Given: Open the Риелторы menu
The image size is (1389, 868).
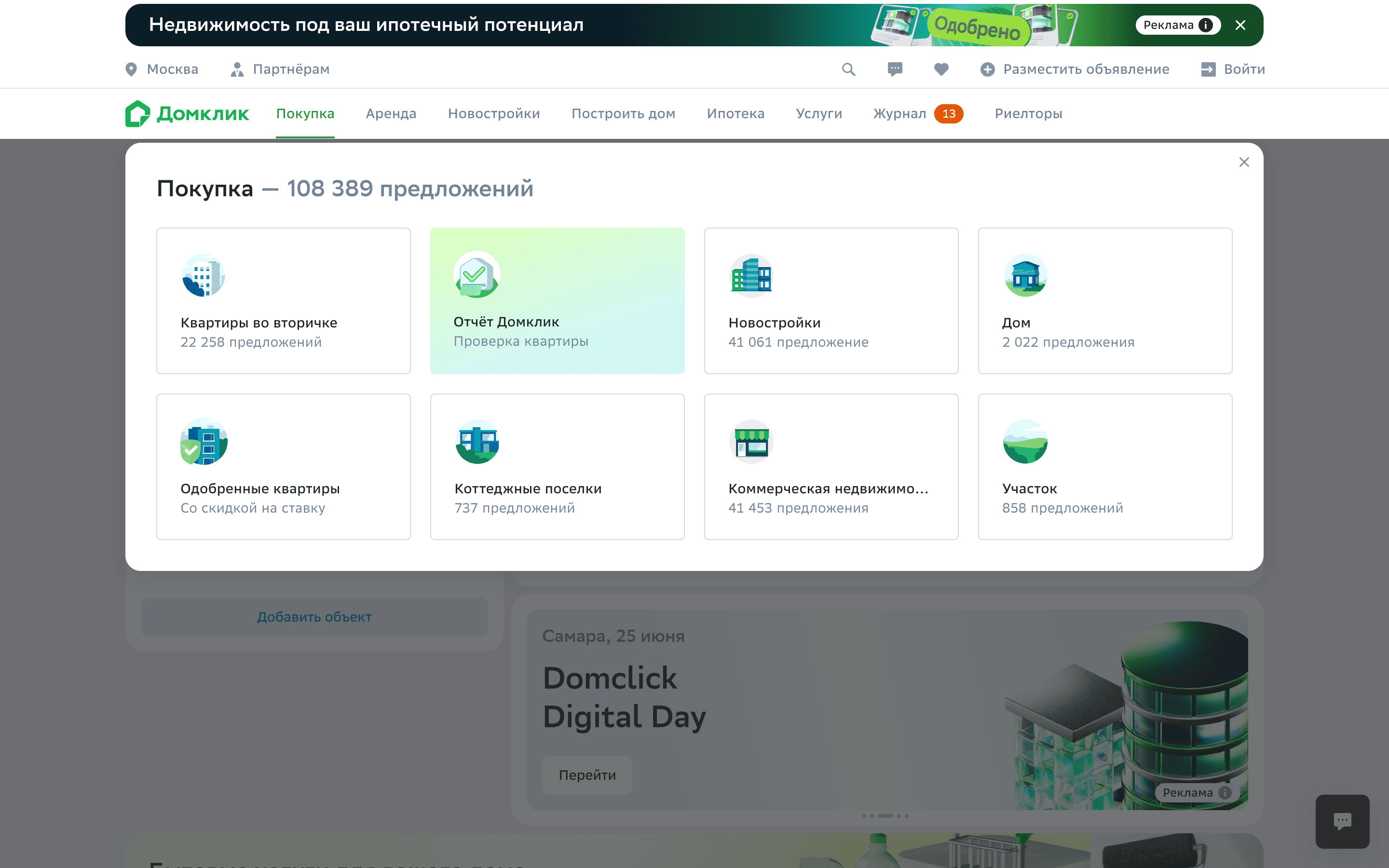Looking at the screenshot, I should click(x=1029, y=114).
